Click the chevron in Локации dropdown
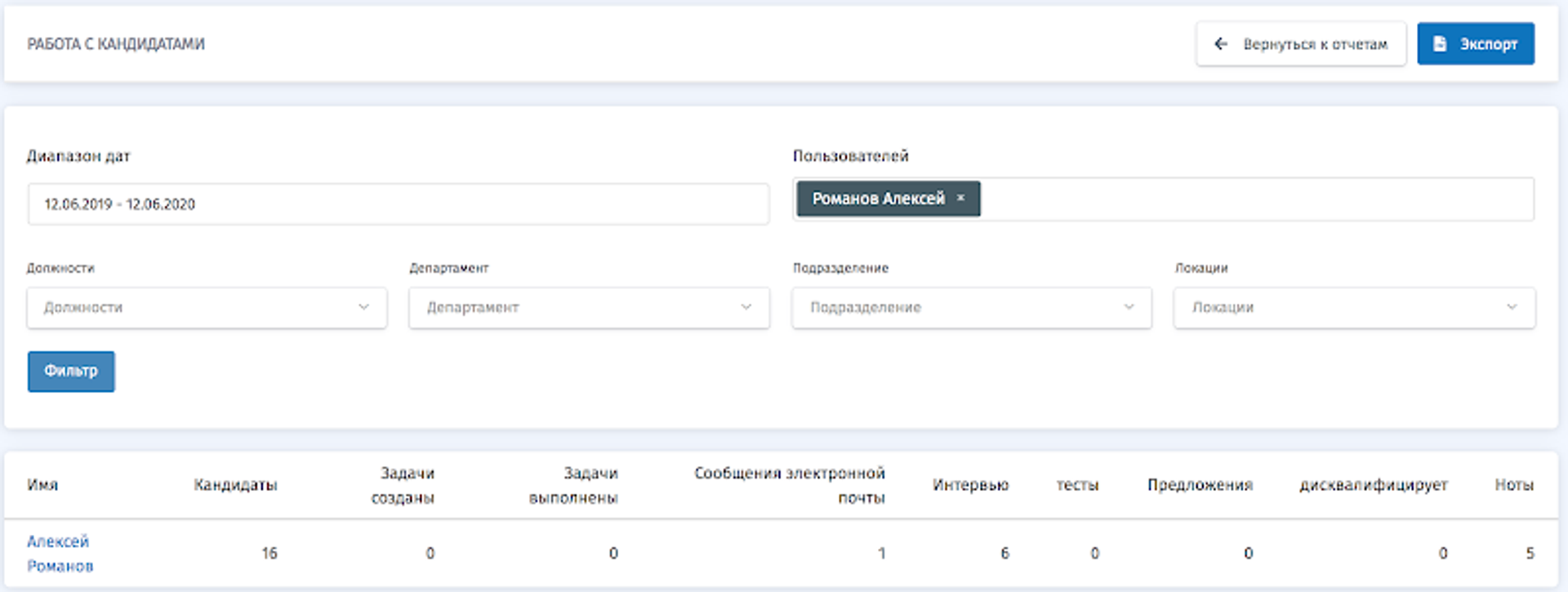Image resolution: width=1568 pixels, height=592 pixels. (1512, 307)
